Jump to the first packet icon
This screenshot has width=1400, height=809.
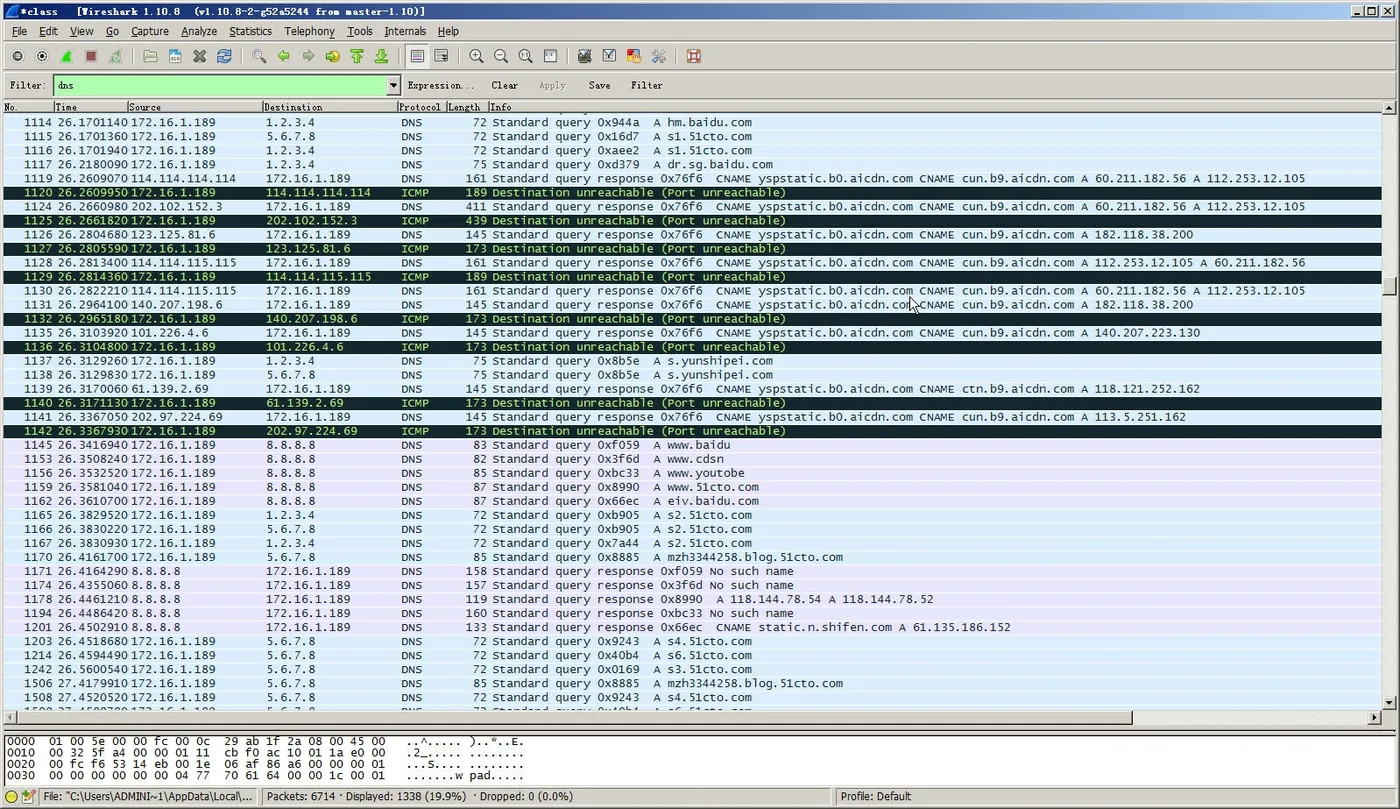pyautogui.click(x=357, y=56)
